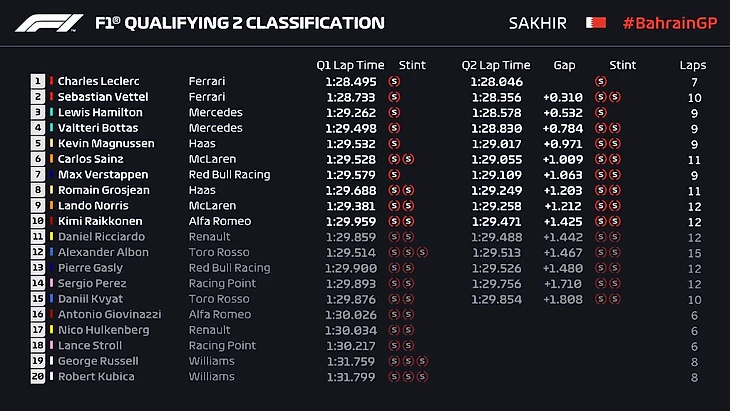Click Lance Stroll's Q1 stint tyre icon
The width and height of the screenshot is (730, 411).
pos(394,345)
